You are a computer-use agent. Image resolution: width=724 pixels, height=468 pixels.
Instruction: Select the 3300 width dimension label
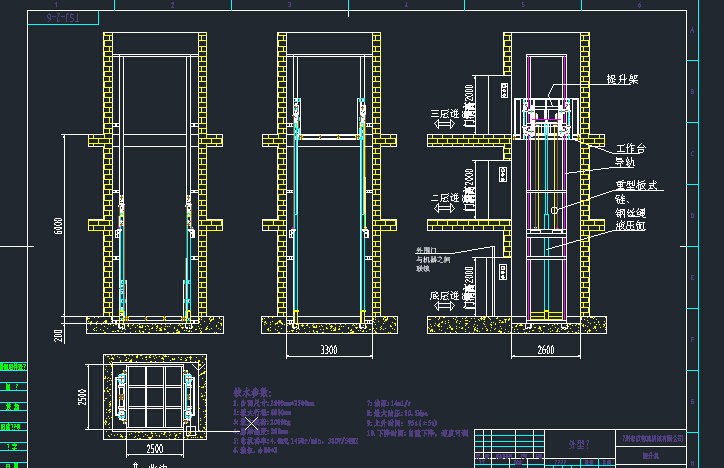(329, 349)
